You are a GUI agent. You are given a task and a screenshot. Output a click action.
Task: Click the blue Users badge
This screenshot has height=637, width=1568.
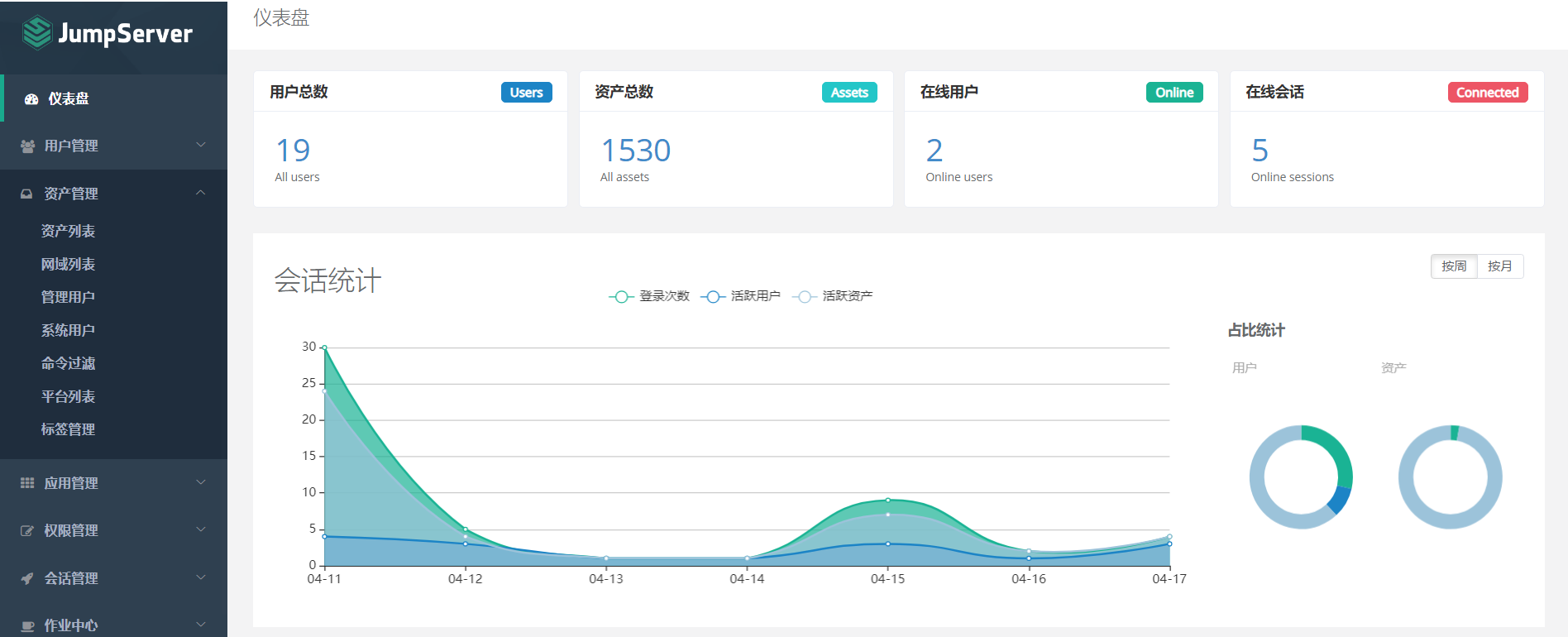point(526,93)
